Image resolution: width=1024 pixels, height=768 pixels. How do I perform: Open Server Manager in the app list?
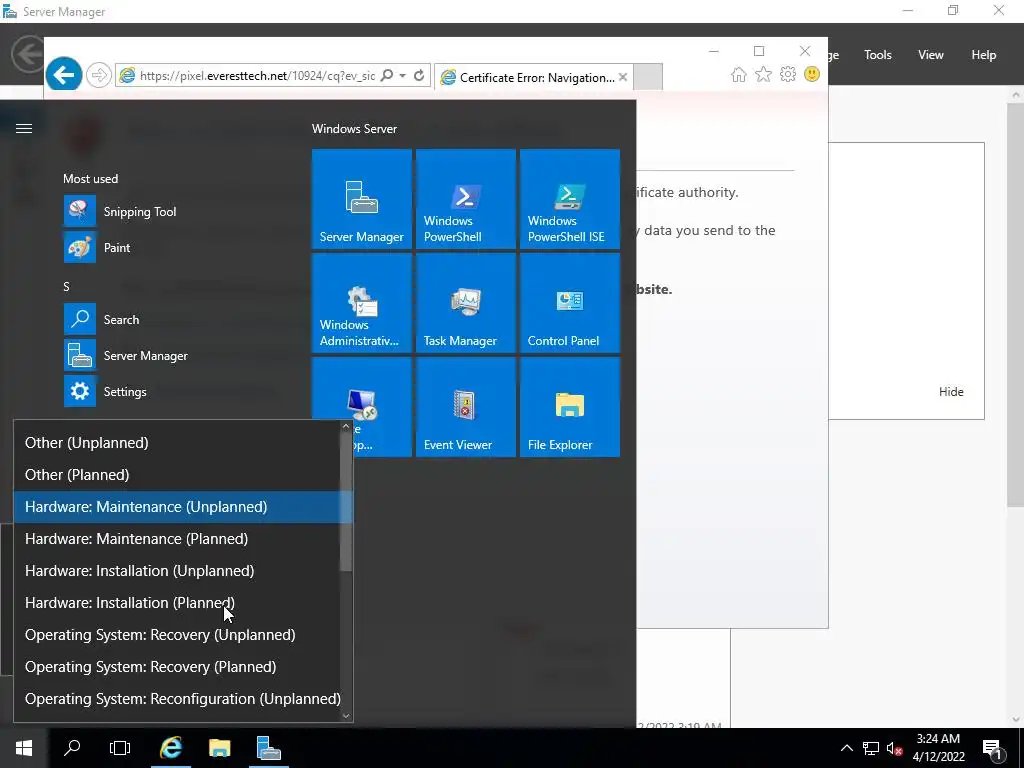(176, 355)
